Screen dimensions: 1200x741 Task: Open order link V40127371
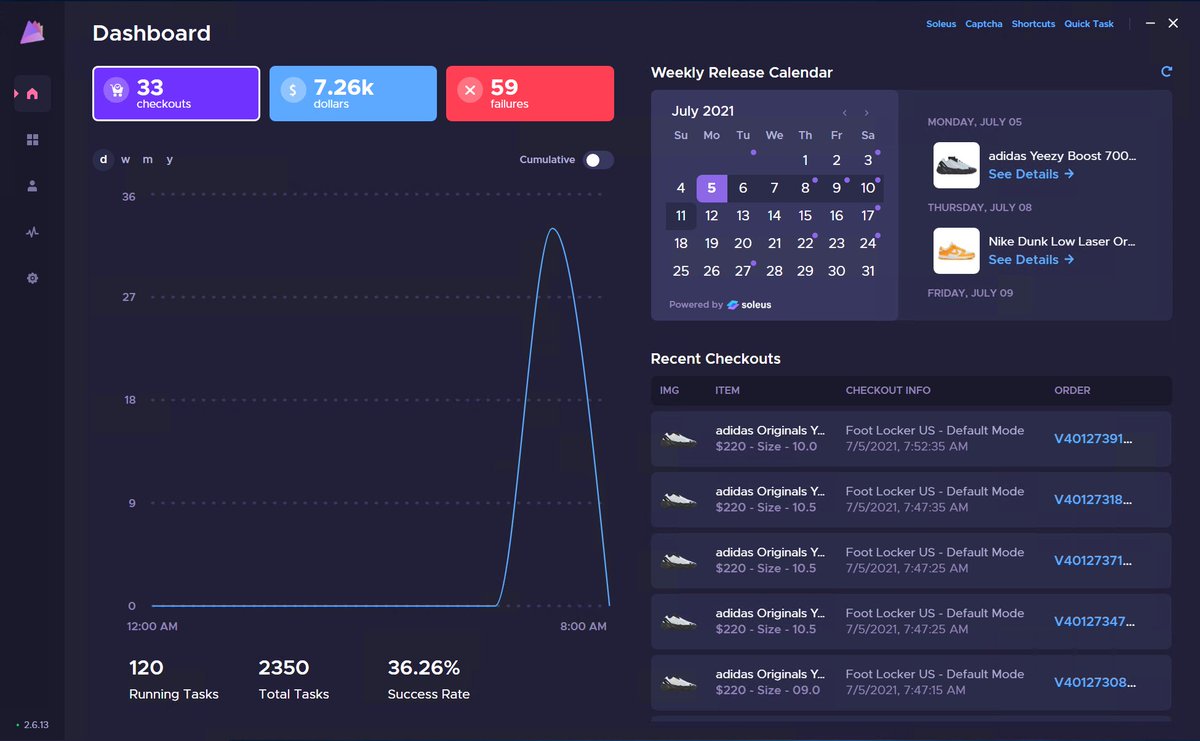pos(1095,560)
